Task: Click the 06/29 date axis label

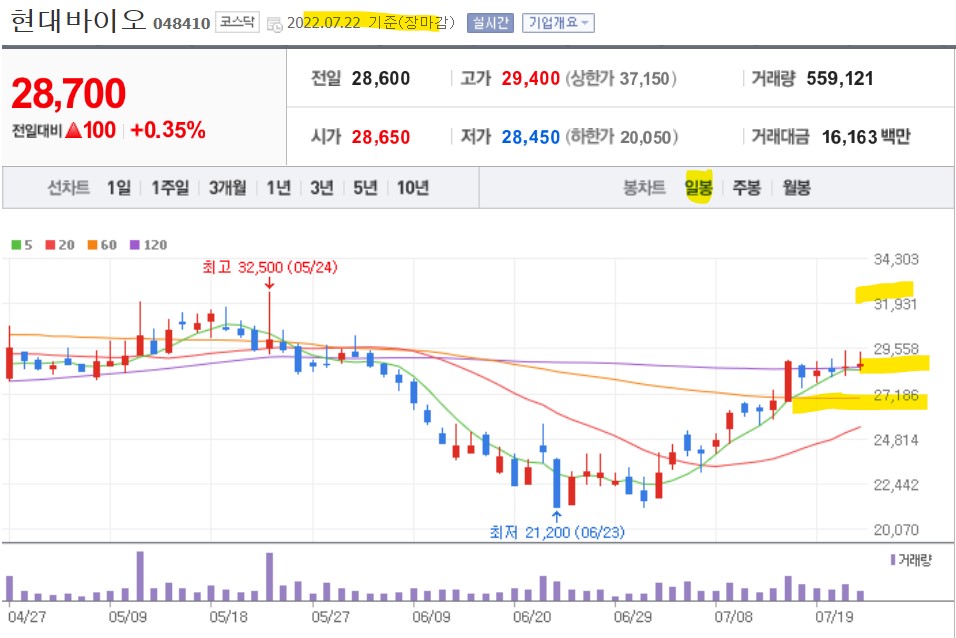Action: pos(633,617)
